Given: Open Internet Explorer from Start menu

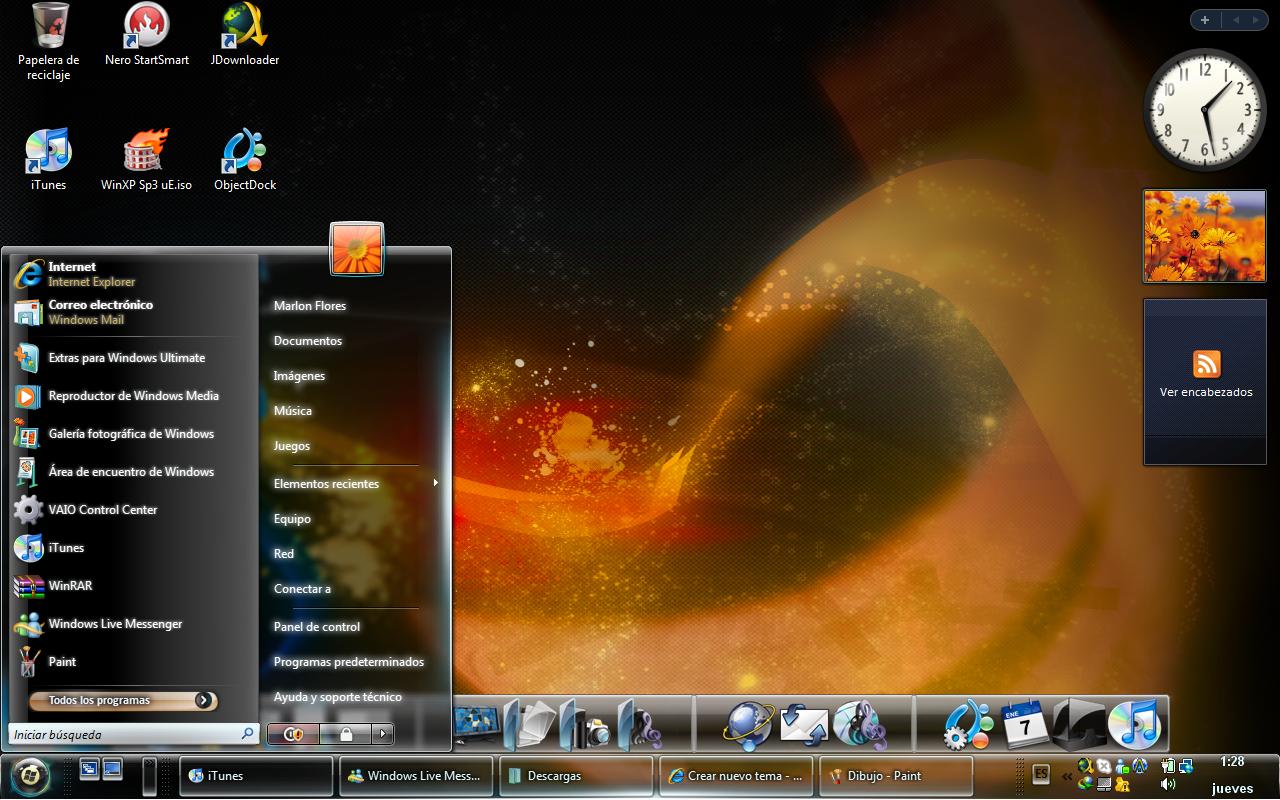Looking at the screenshot, I should pos(133,274).
